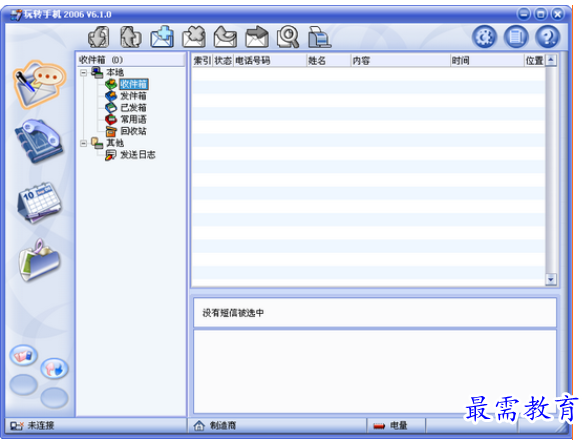The image size is (587, 440).
Task: Select 已发箱 sent folder
Action: pos(133,108)
